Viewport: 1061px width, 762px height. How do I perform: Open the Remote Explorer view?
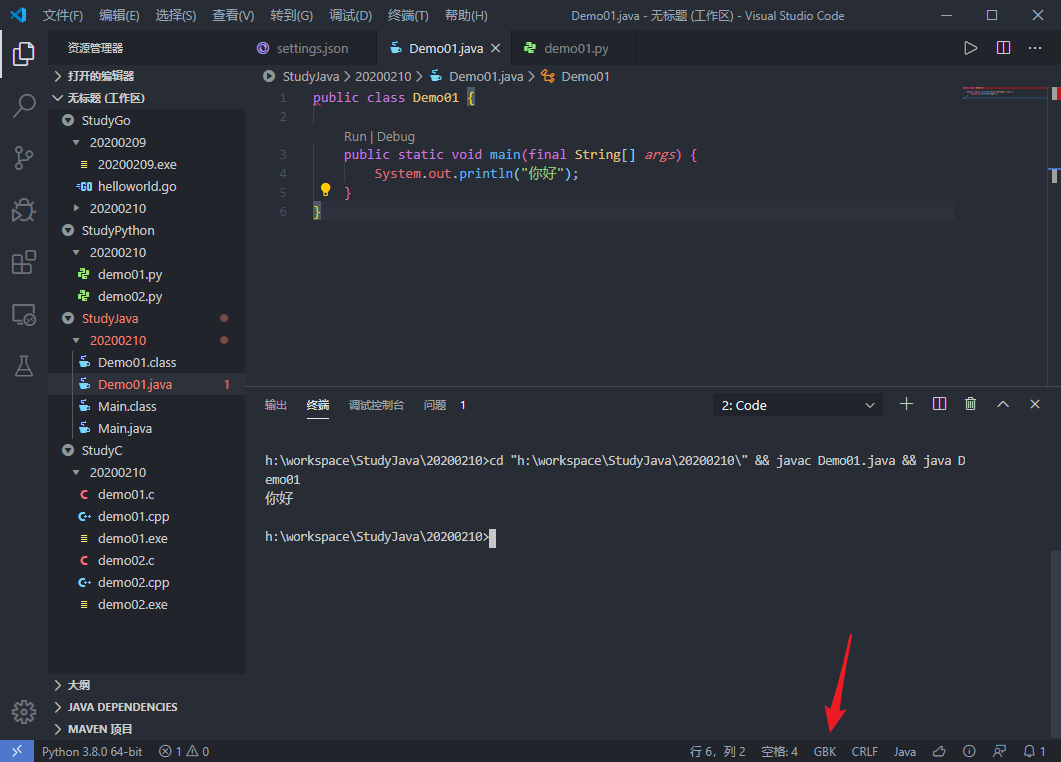click(x=23, y=314)
